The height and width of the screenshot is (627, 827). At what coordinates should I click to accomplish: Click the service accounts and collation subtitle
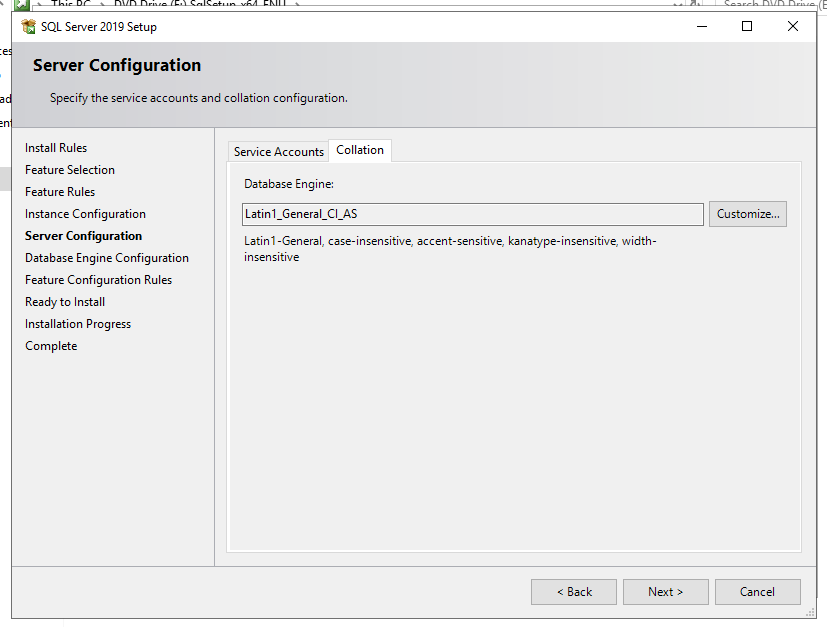199,98
